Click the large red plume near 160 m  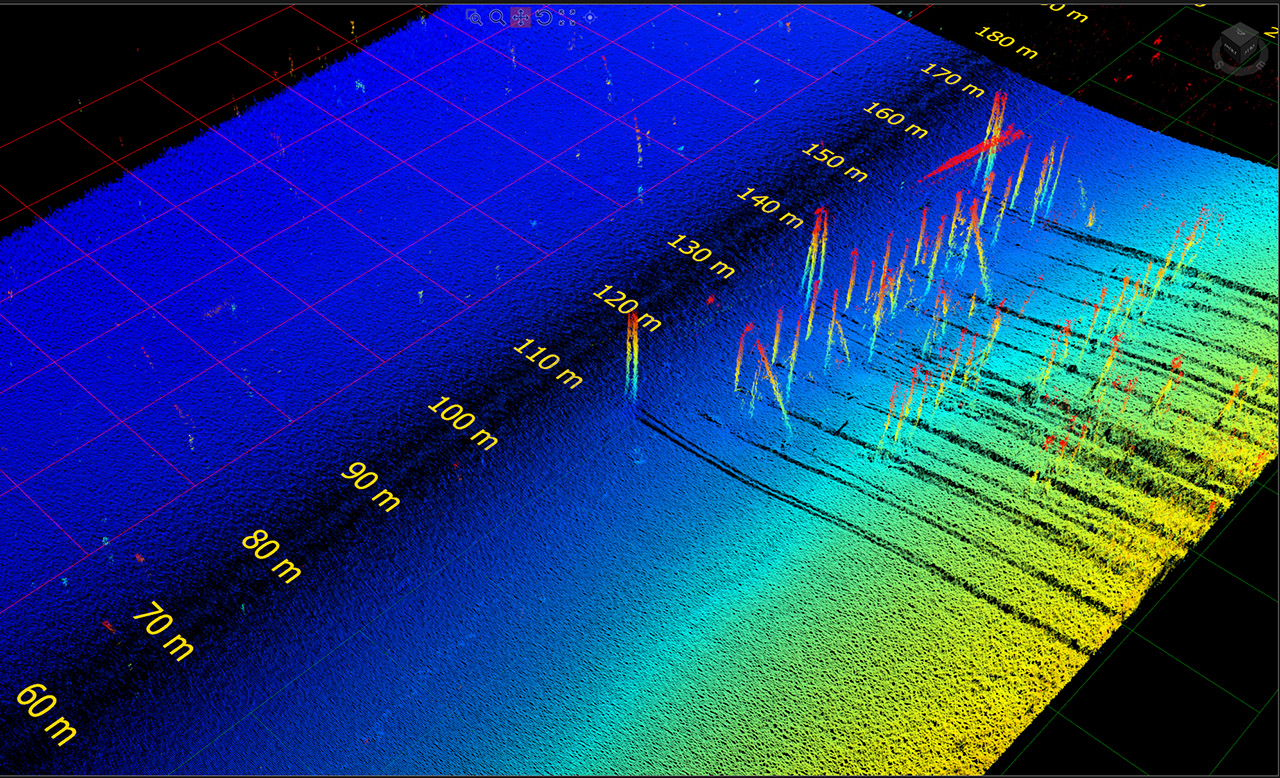click(x=975, y=150)
